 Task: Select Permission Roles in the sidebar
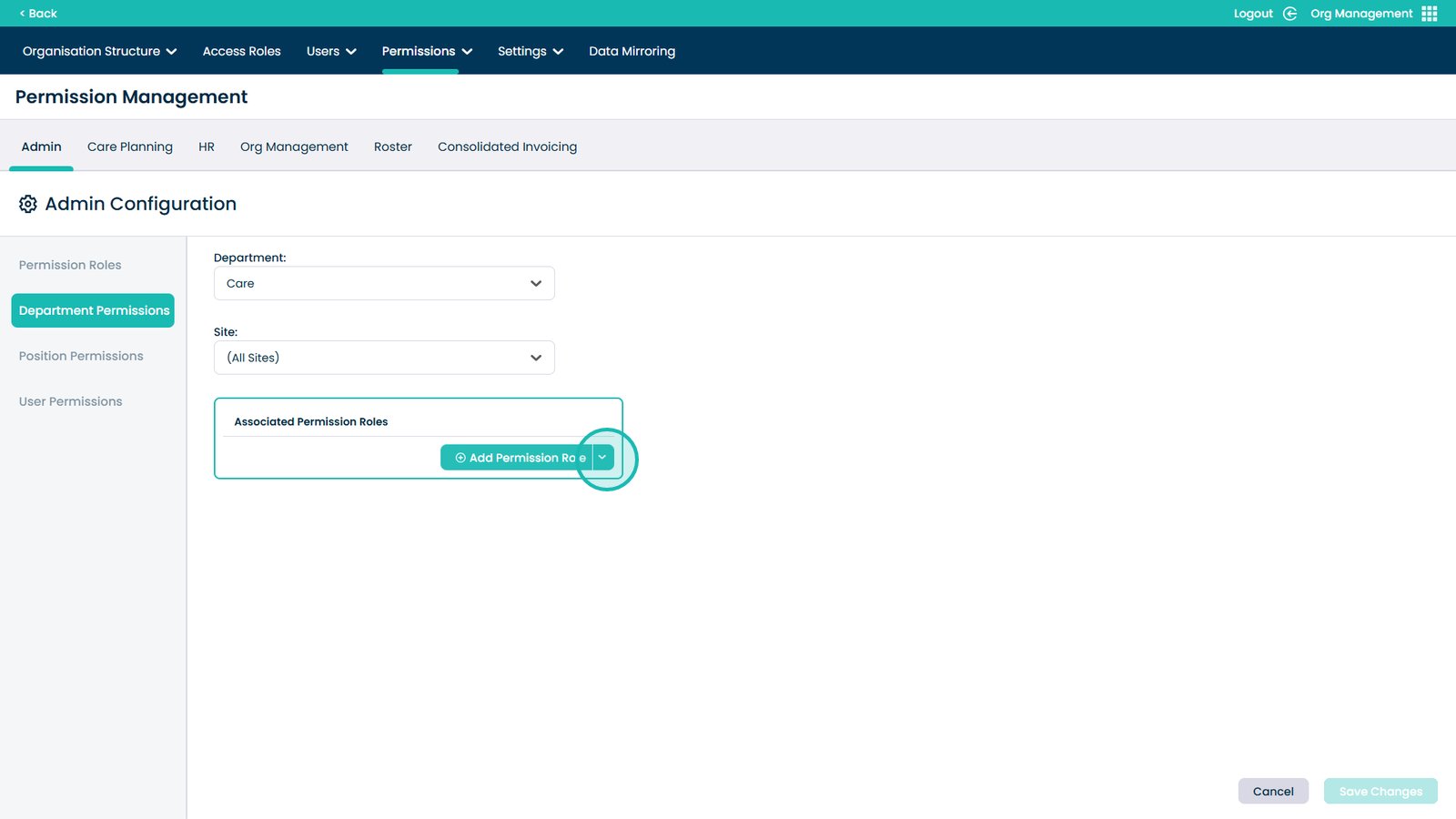click(70, 265)
